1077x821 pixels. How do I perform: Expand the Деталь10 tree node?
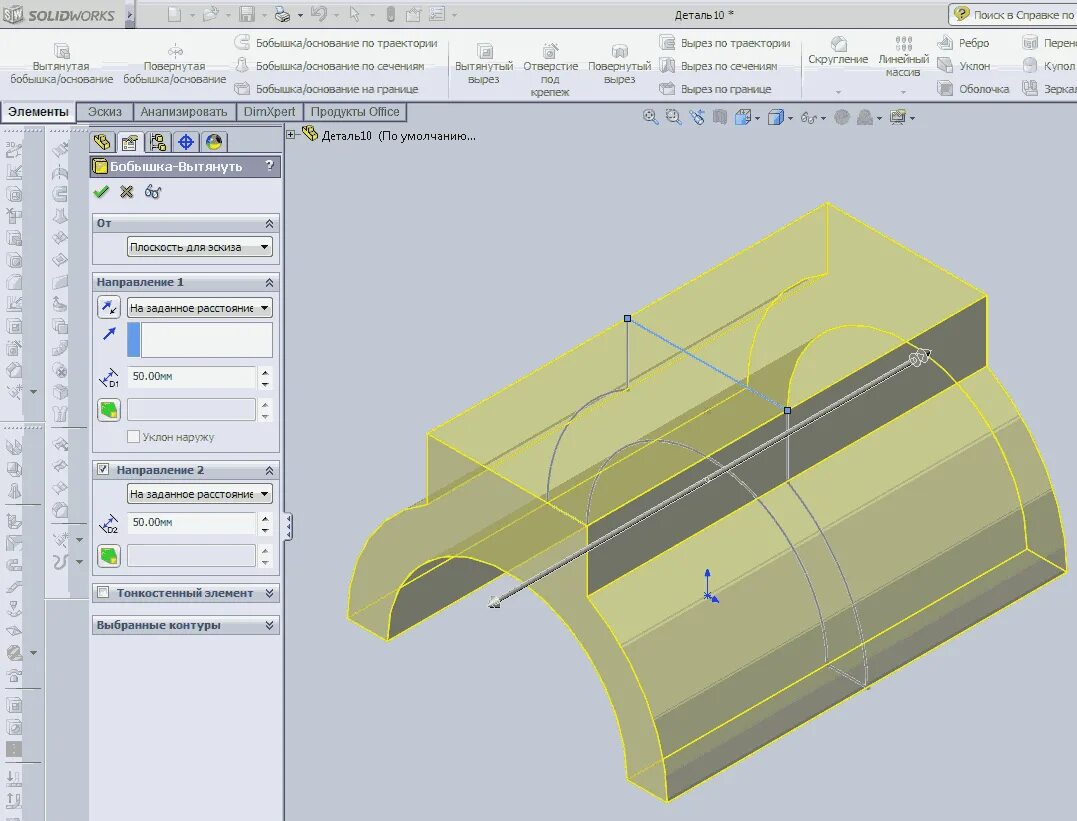point(291,135)
